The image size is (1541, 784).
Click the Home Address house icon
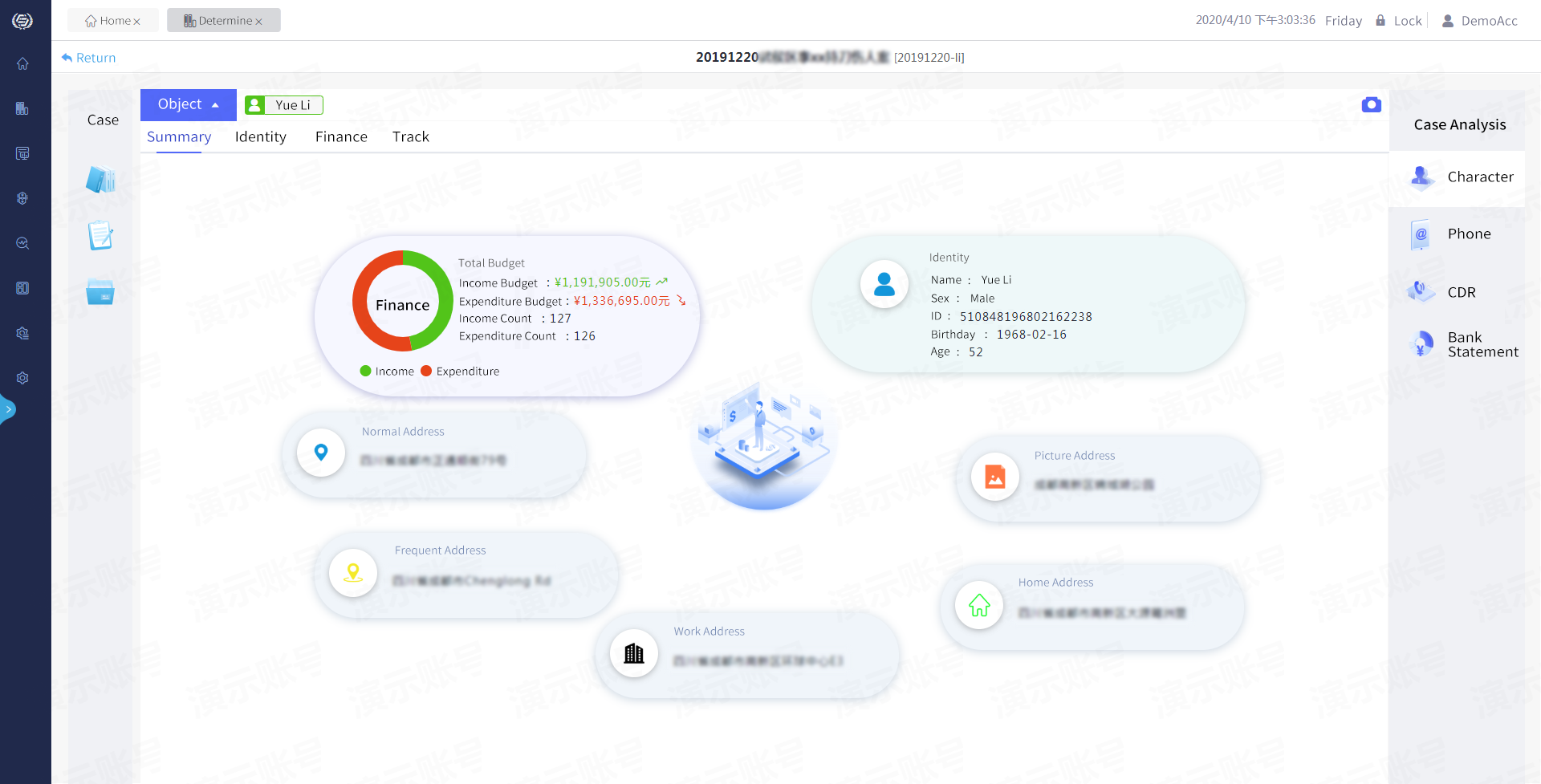click(x=979, y=605)
